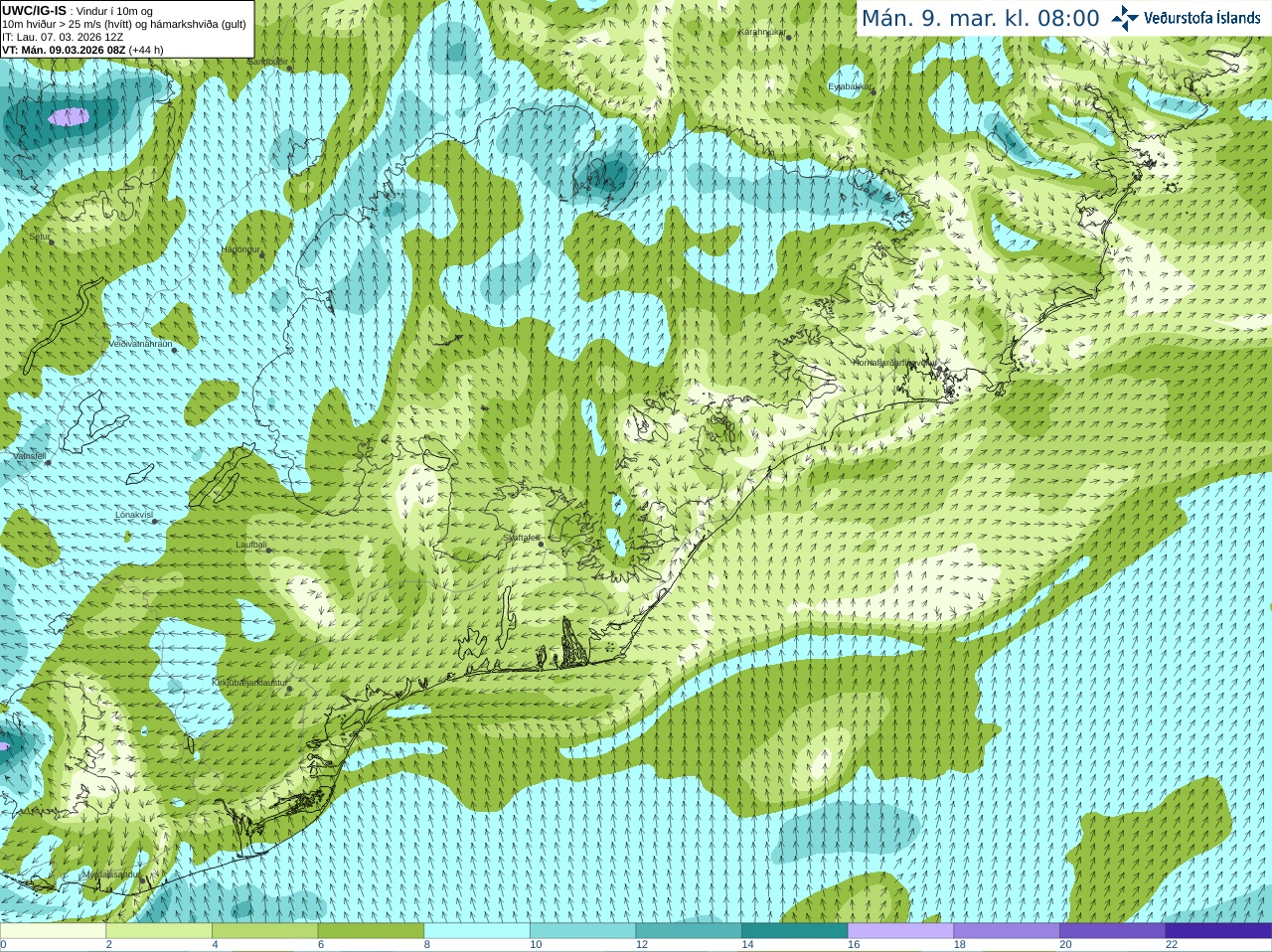Click the Vatnsfell station label
Image resolution: width=1272 pixels, height=952 pixels.
click(x=29, y=456)
